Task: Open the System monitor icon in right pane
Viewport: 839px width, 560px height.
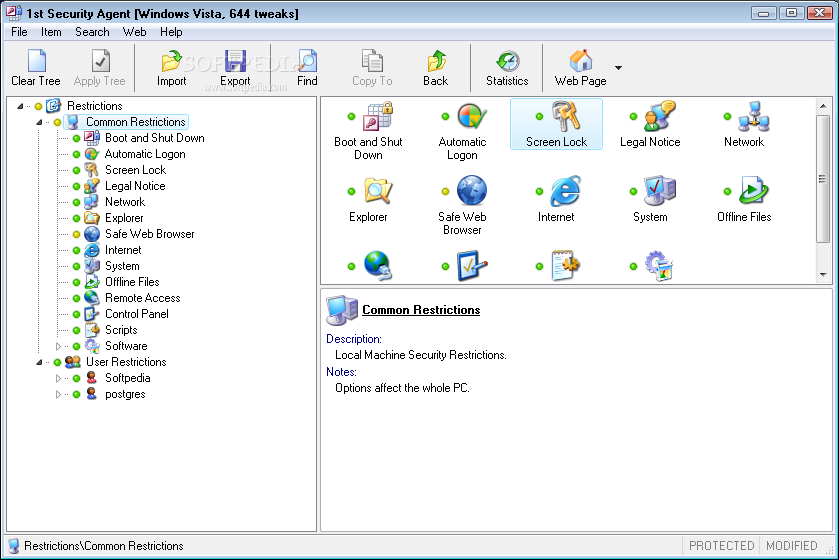Action: click(x=660, y=191)
